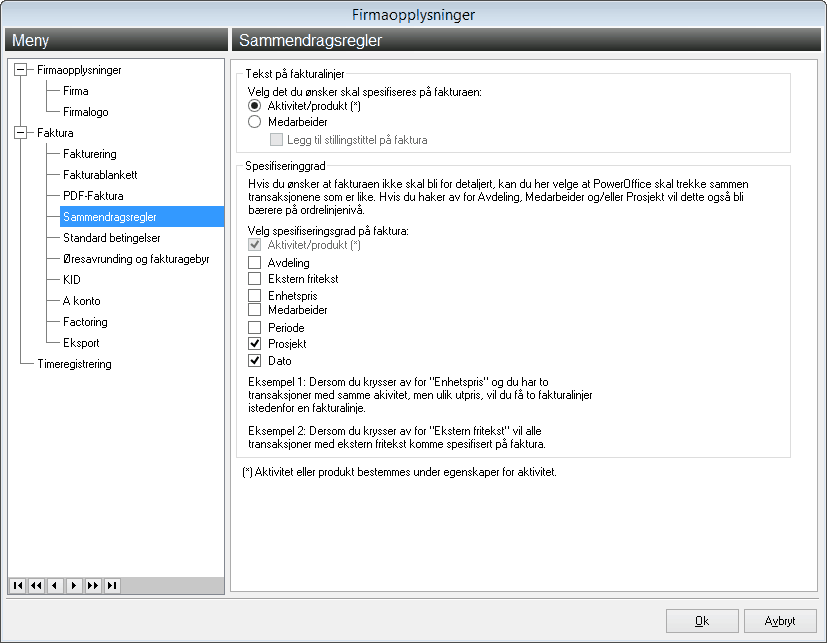Cancel with the Avbryt button

(780, 621)
